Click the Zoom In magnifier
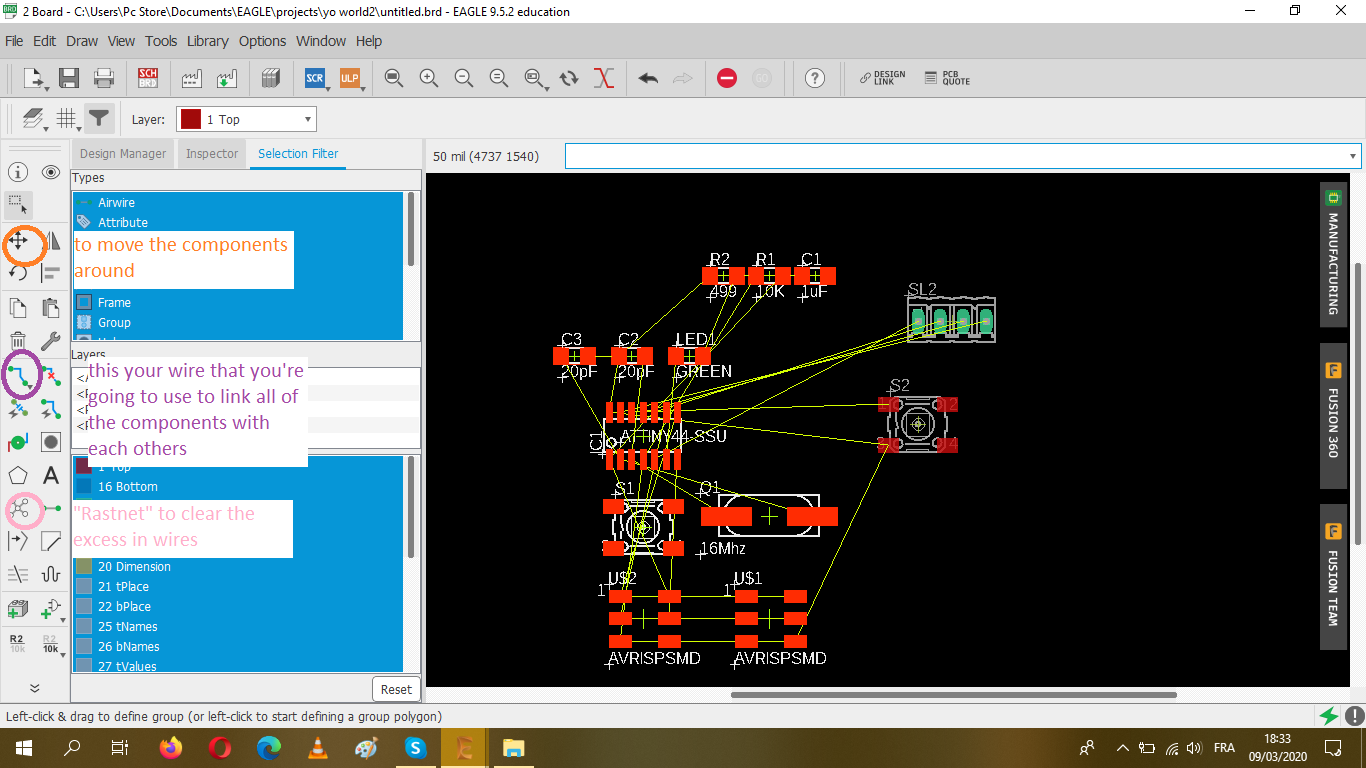1366x768 pixels. (429, 78)
